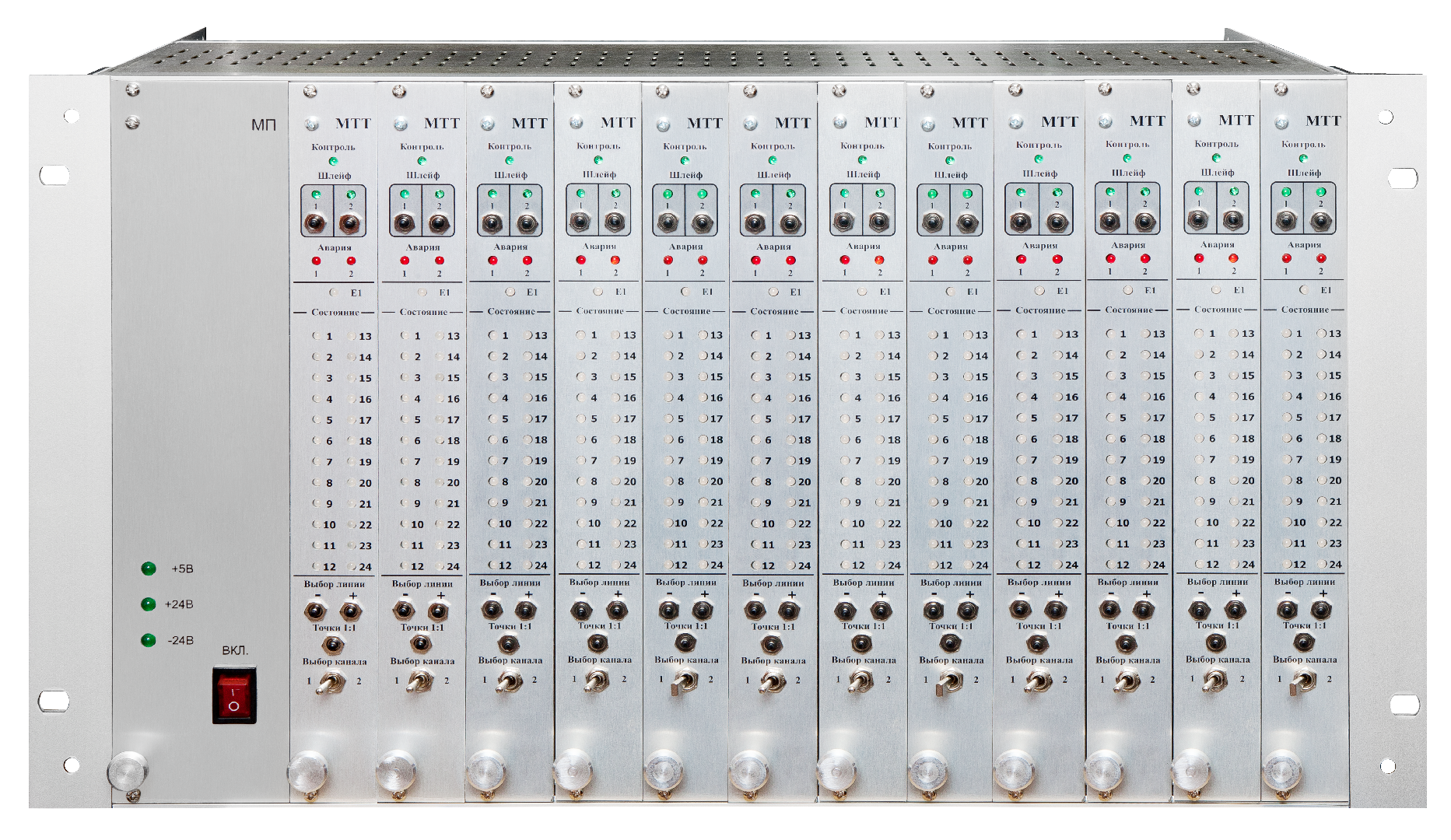
Task: Click Состояние LED 12 on tenth MTT module
Action: pos(1110,564)
